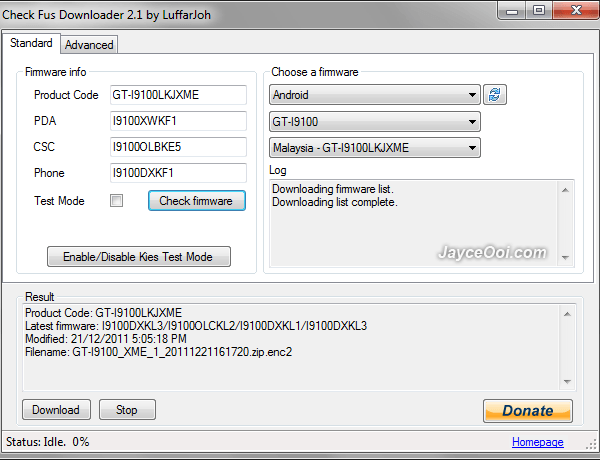Close the Check Fus Downloader window
This screenshot has width=600, height=460.
coord(576,10)
